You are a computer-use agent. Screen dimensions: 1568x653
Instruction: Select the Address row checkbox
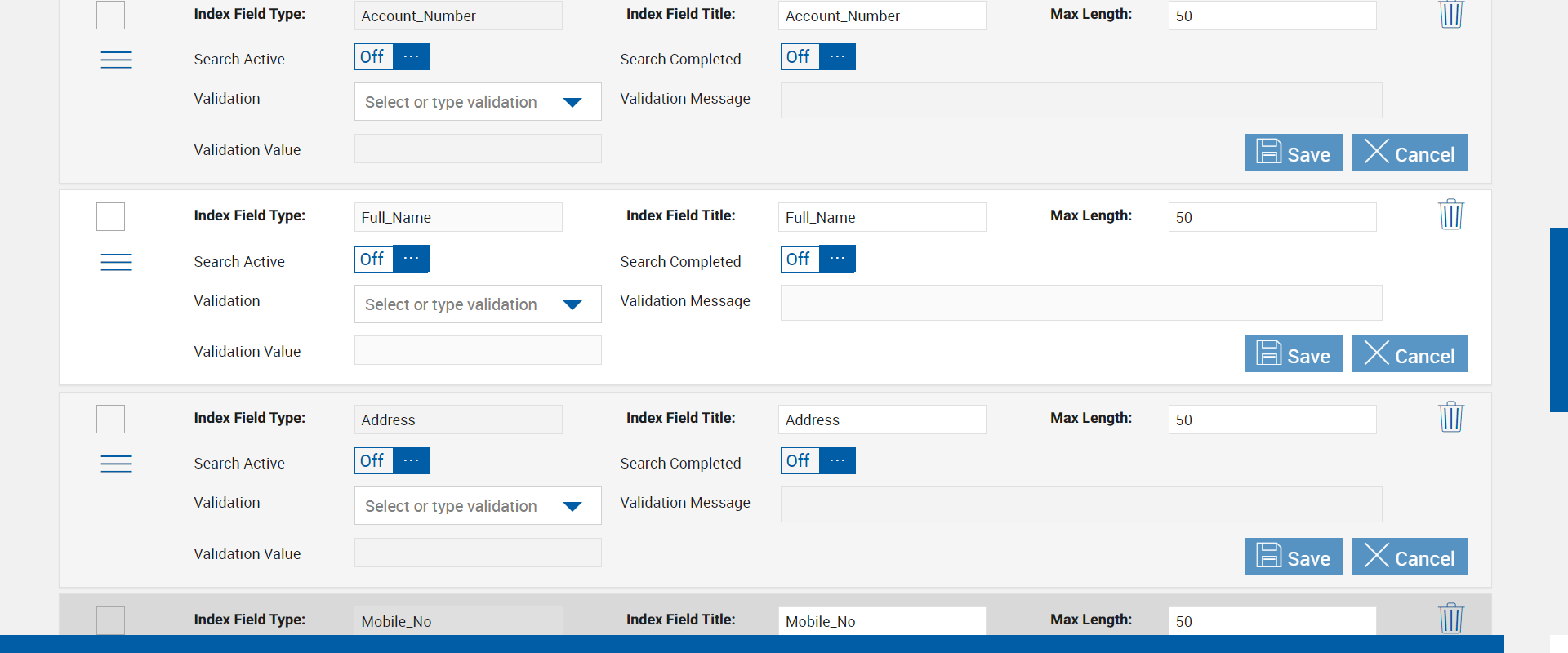(x=111, y=420)
